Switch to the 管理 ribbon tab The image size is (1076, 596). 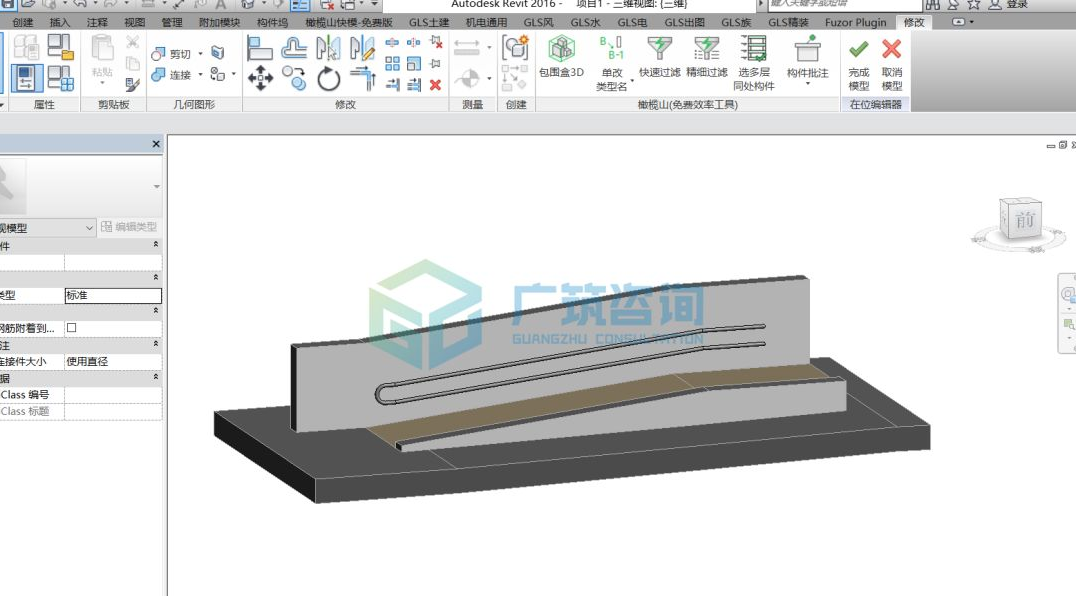172,23
